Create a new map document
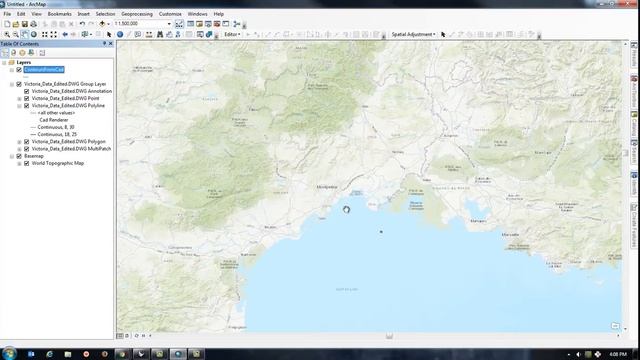This screenshot has width=640, height=360. click(x=7, y=24)
